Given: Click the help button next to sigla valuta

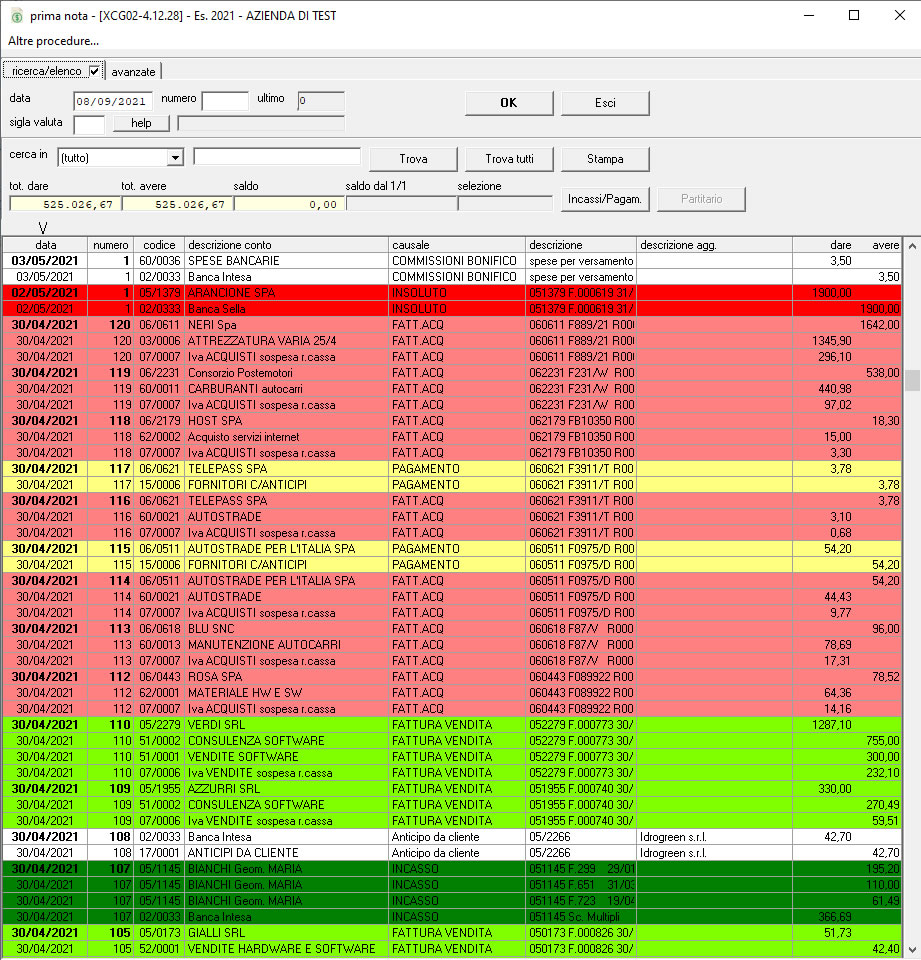Looking at the screenshot, I should (x=141, y=123).
